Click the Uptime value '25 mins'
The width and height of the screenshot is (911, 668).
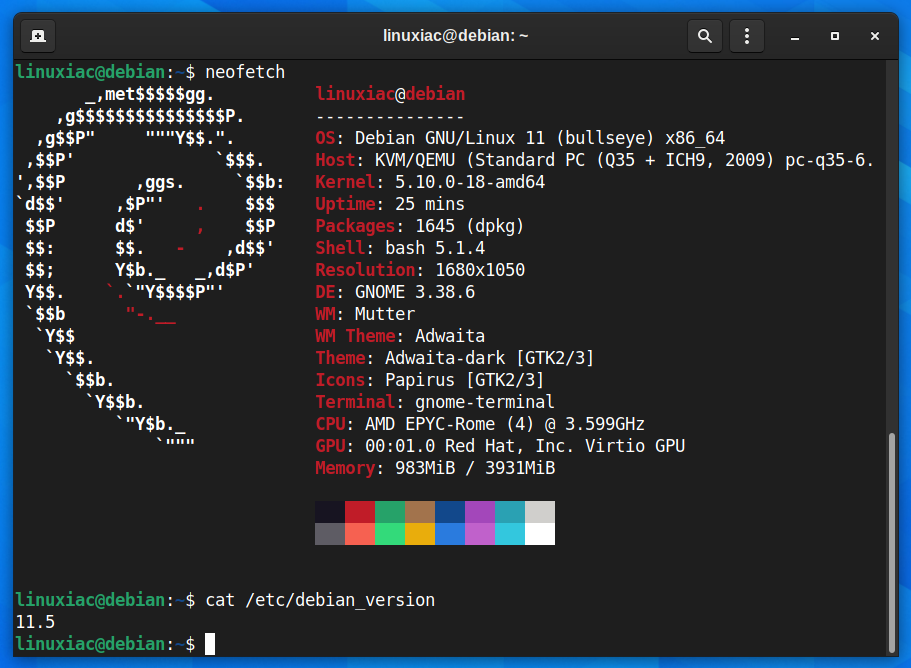tap(430, 204)
